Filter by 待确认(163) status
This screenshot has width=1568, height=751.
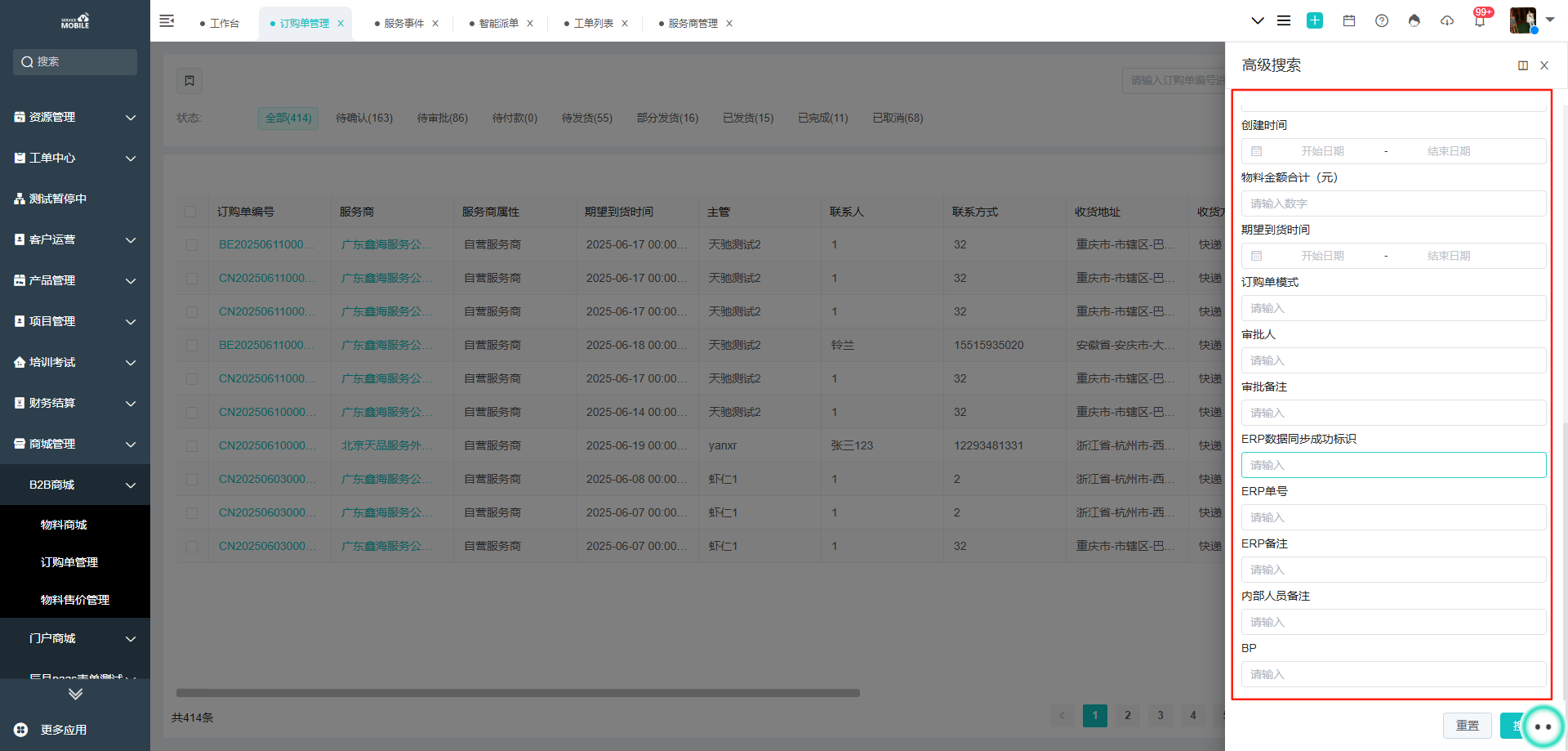point(364,118)
